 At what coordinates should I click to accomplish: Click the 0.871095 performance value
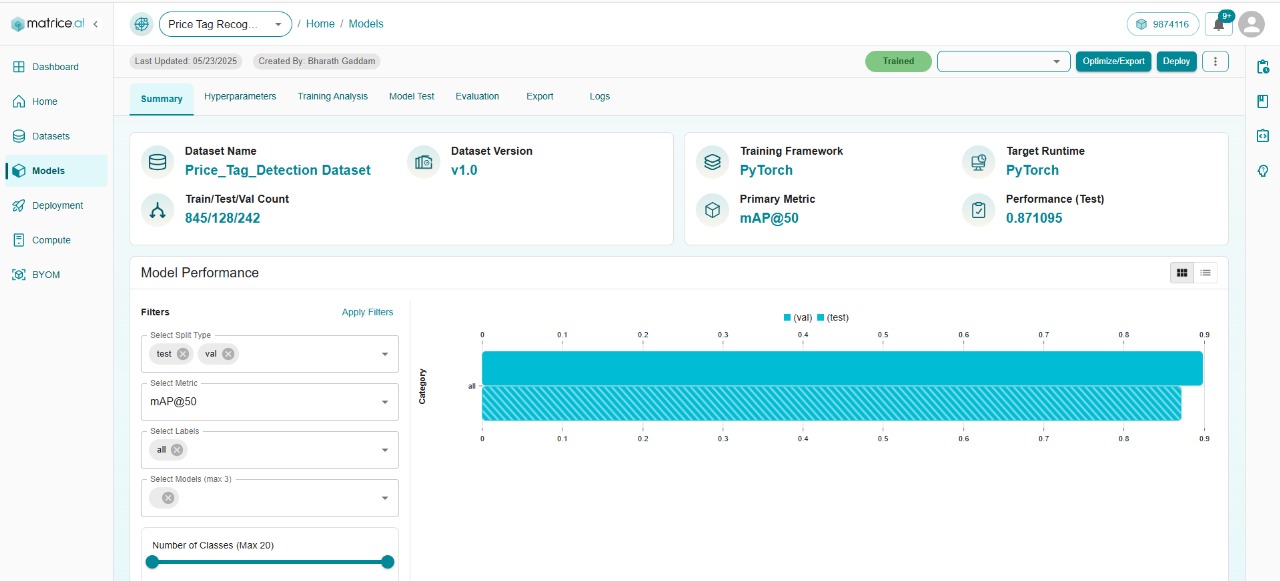click(1034, 218)
